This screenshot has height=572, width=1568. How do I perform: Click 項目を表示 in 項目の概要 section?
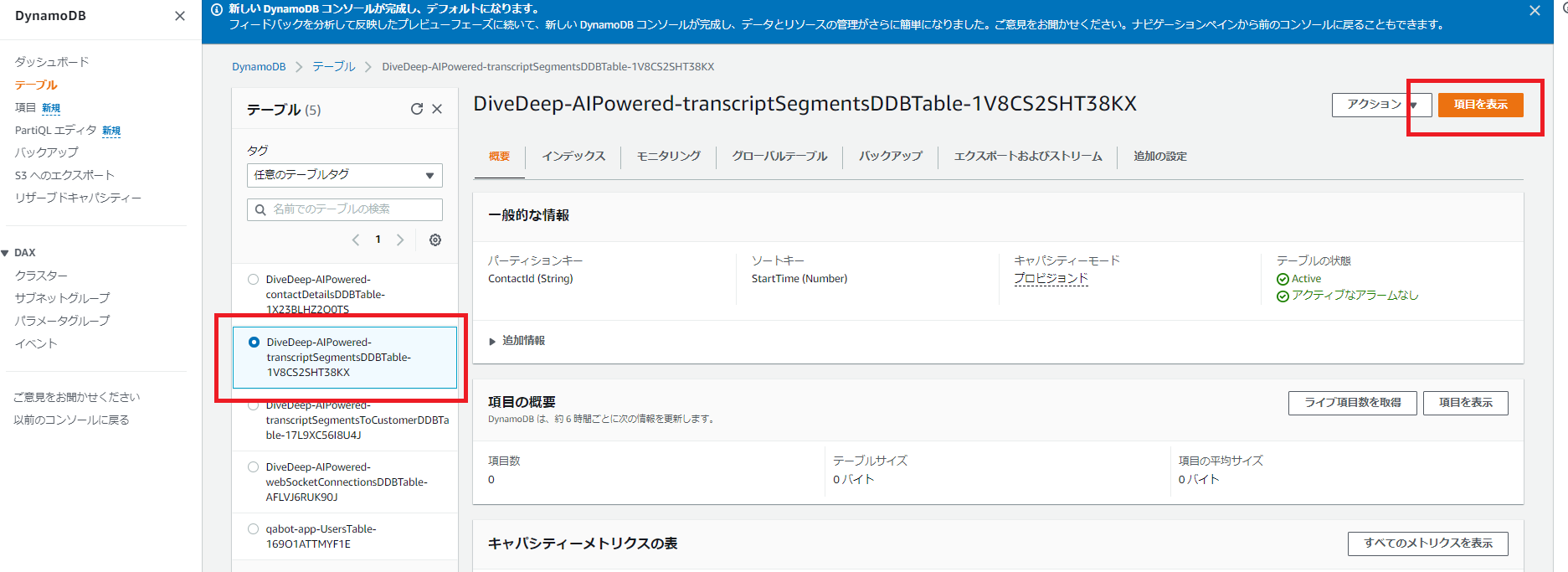(x=1466, y=403)
